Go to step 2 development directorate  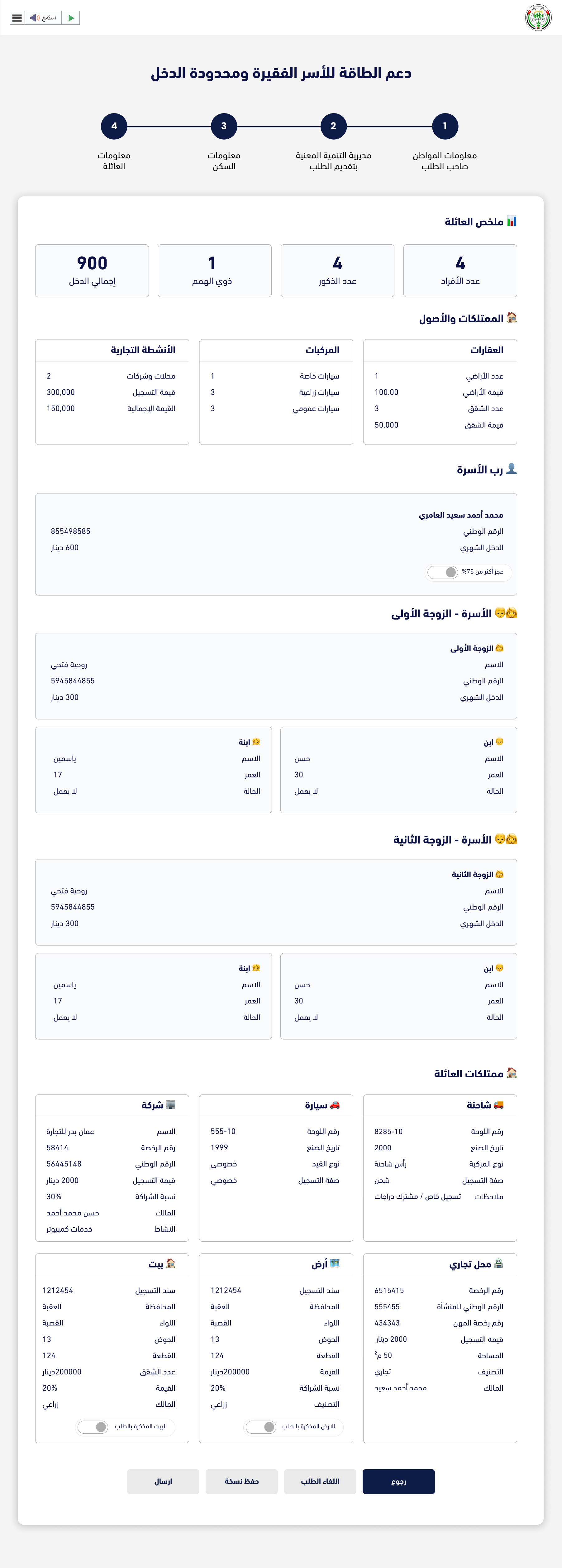(333, 126)
